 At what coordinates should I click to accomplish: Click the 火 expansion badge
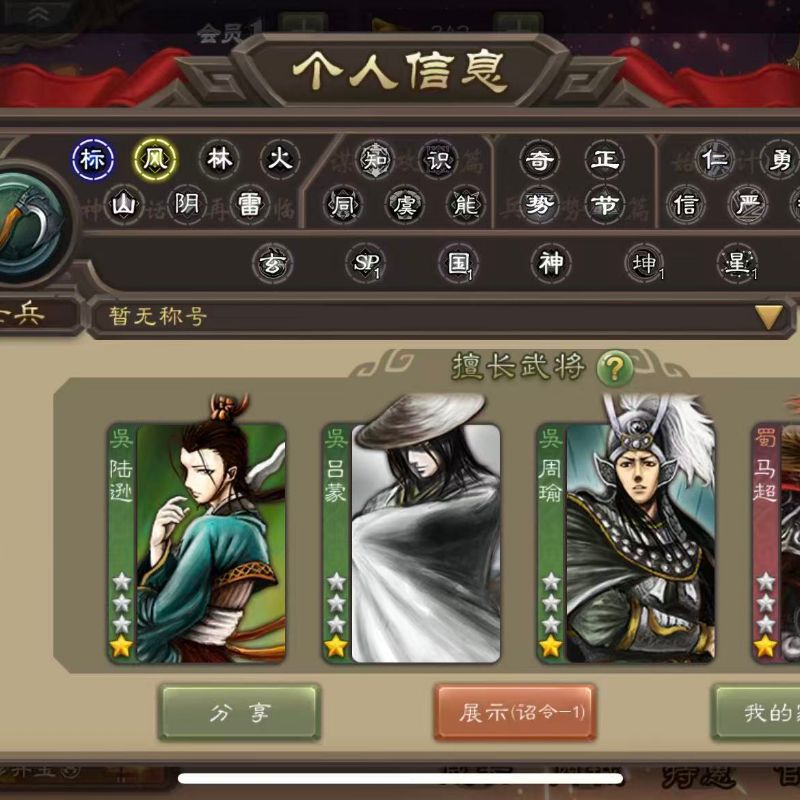pyautogui.click(x=280, y=160)
